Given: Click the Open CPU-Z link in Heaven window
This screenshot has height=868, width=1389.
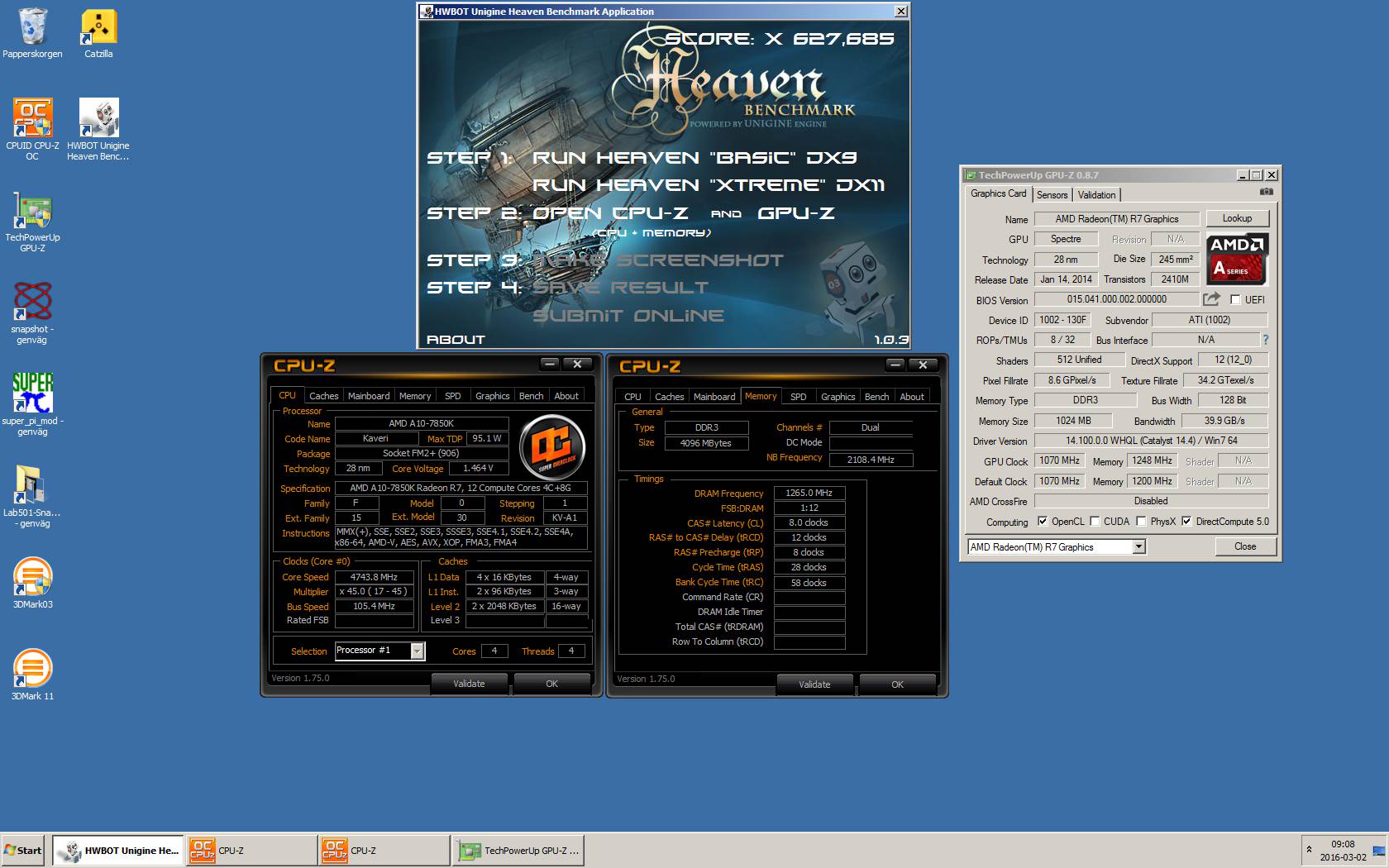Looking at the screenshot, I should (x=610, y=212).
